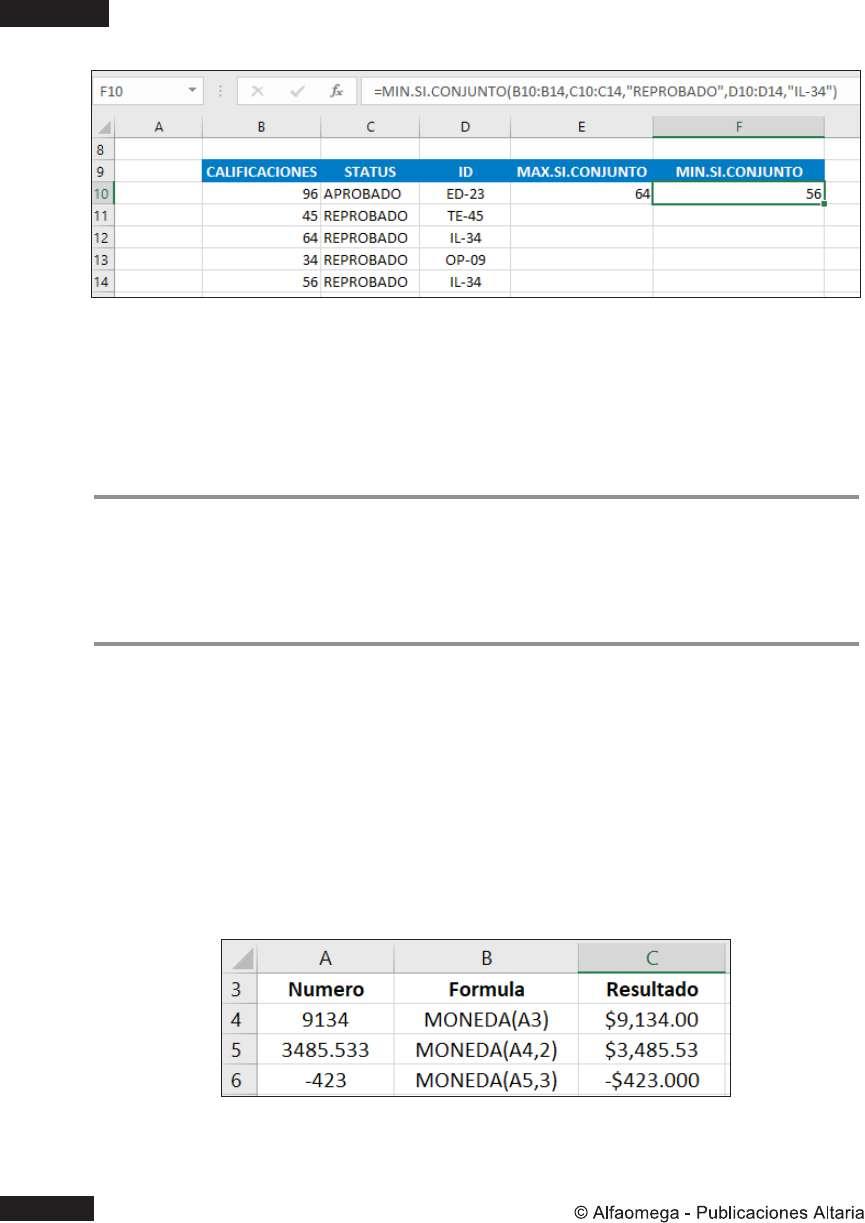Image resolution: width=865 pixels, height=1223 pixels.
Task: Click the Numero header cell
Action: (326, 990)
